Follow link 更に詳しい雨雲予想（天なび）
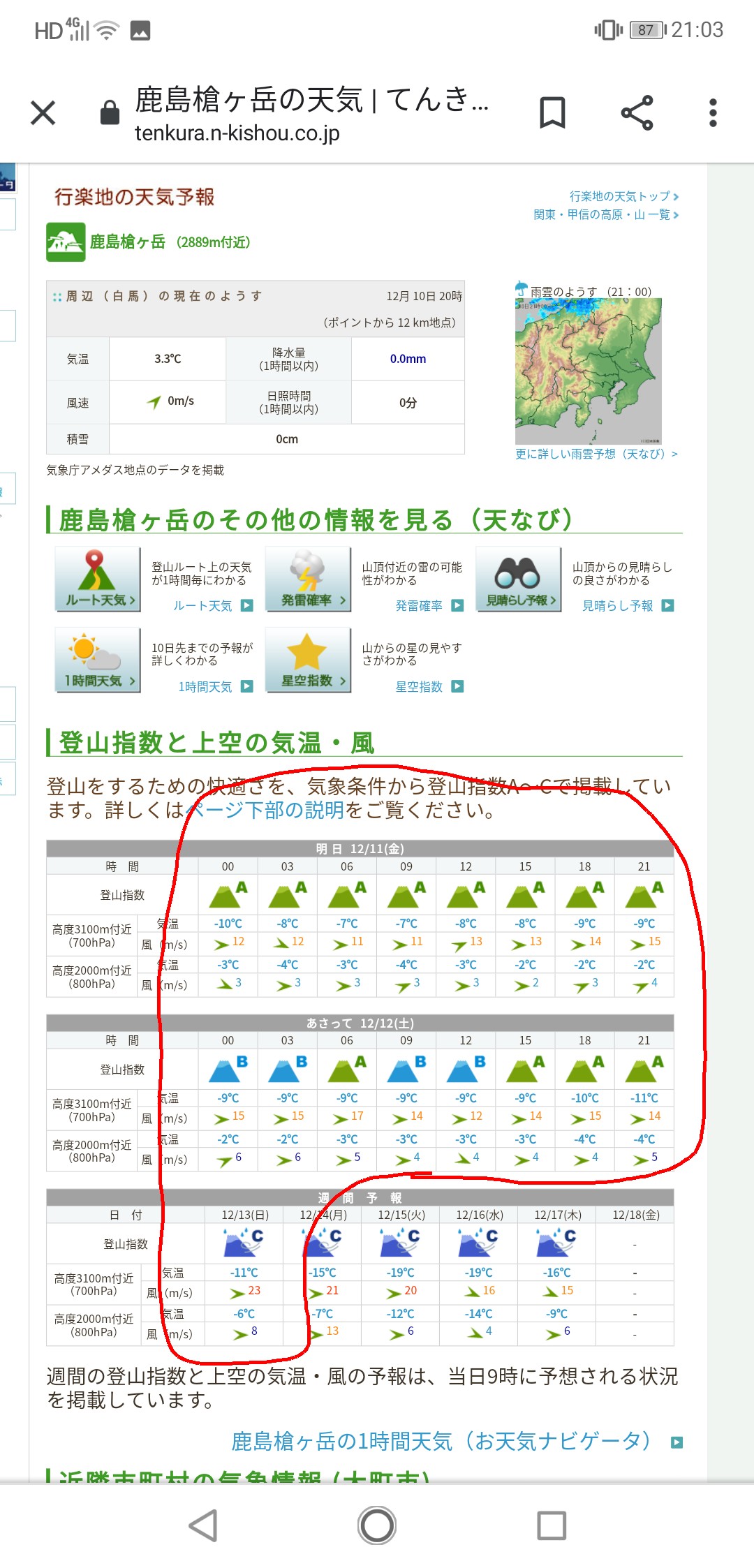 tap(596, 454)
